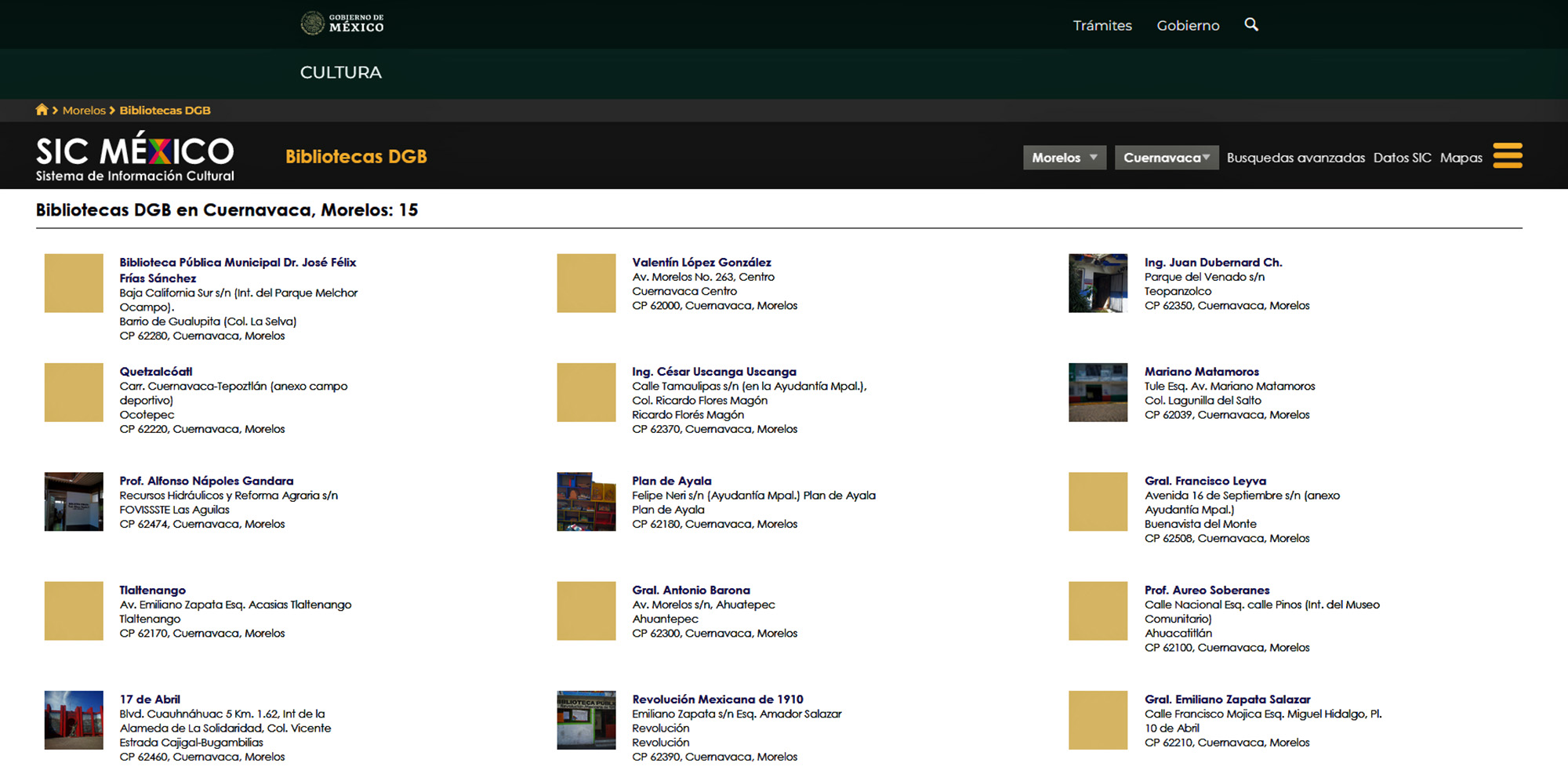Viewport: 1568px width, 774px height.
Task: Open Mapas menu item
Action: point(1461,158)
